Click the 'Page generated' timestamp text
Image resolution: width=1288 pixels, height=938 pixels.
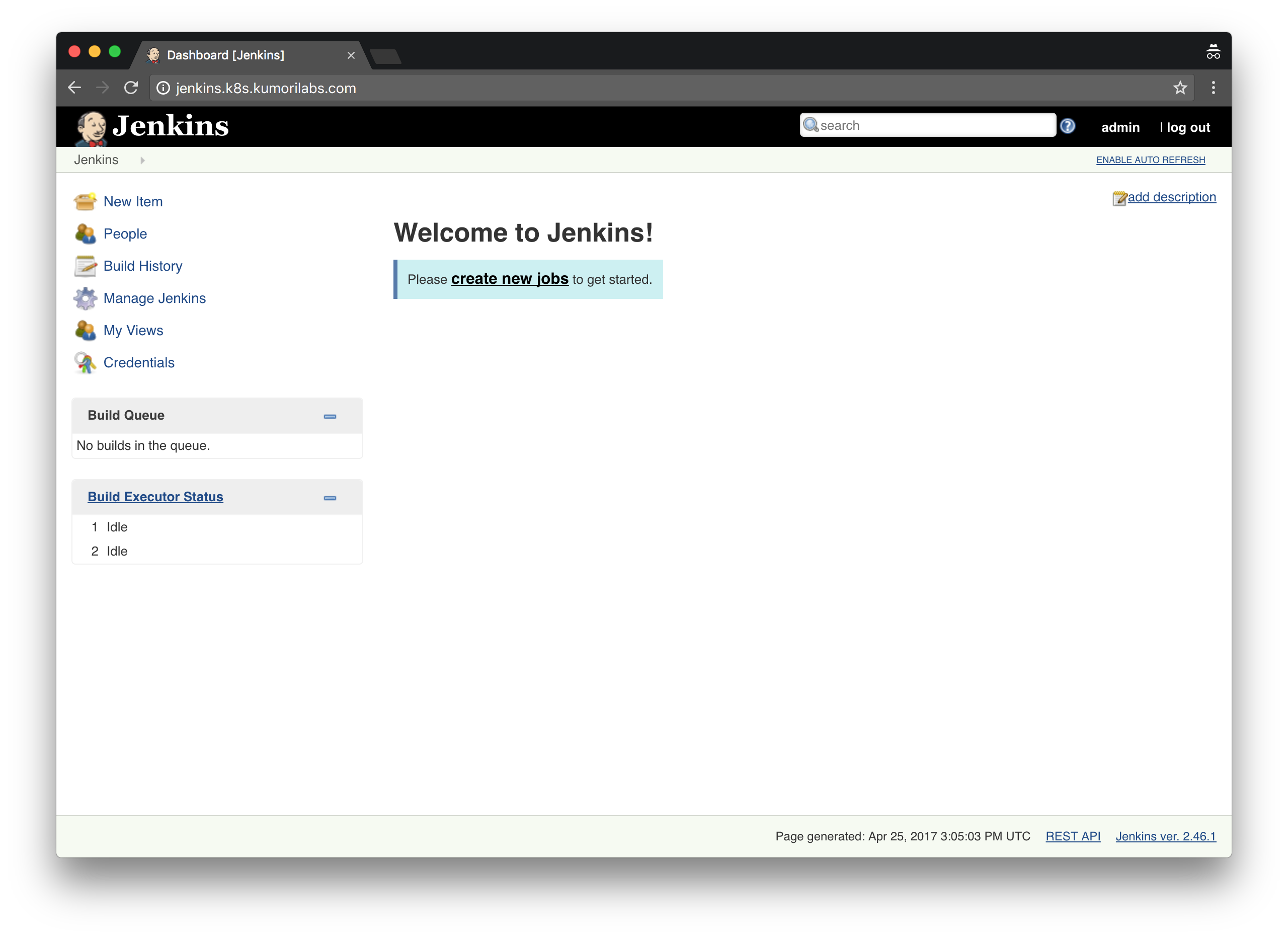click(903, 836)
